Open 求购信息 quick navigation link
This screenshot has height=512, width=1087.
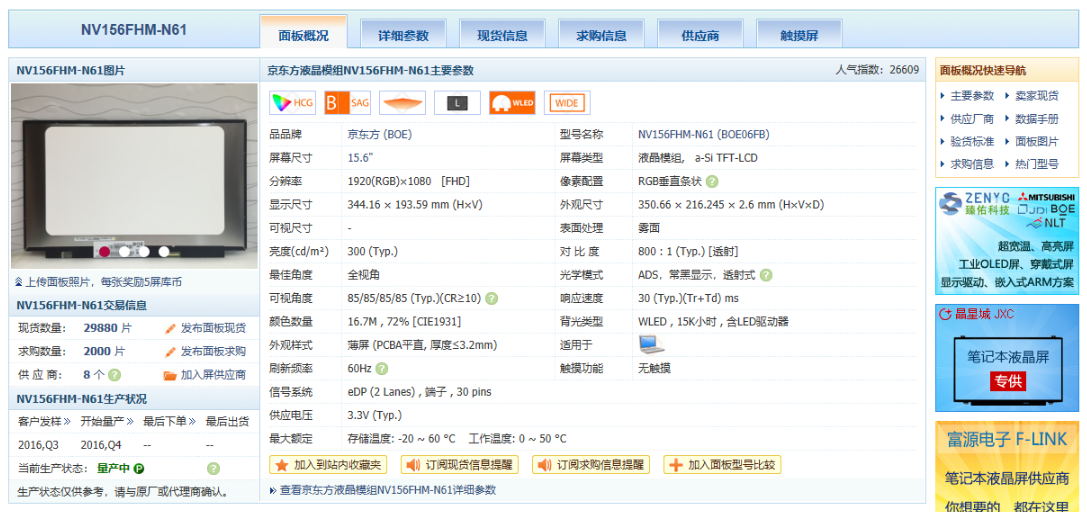(972, 164)
